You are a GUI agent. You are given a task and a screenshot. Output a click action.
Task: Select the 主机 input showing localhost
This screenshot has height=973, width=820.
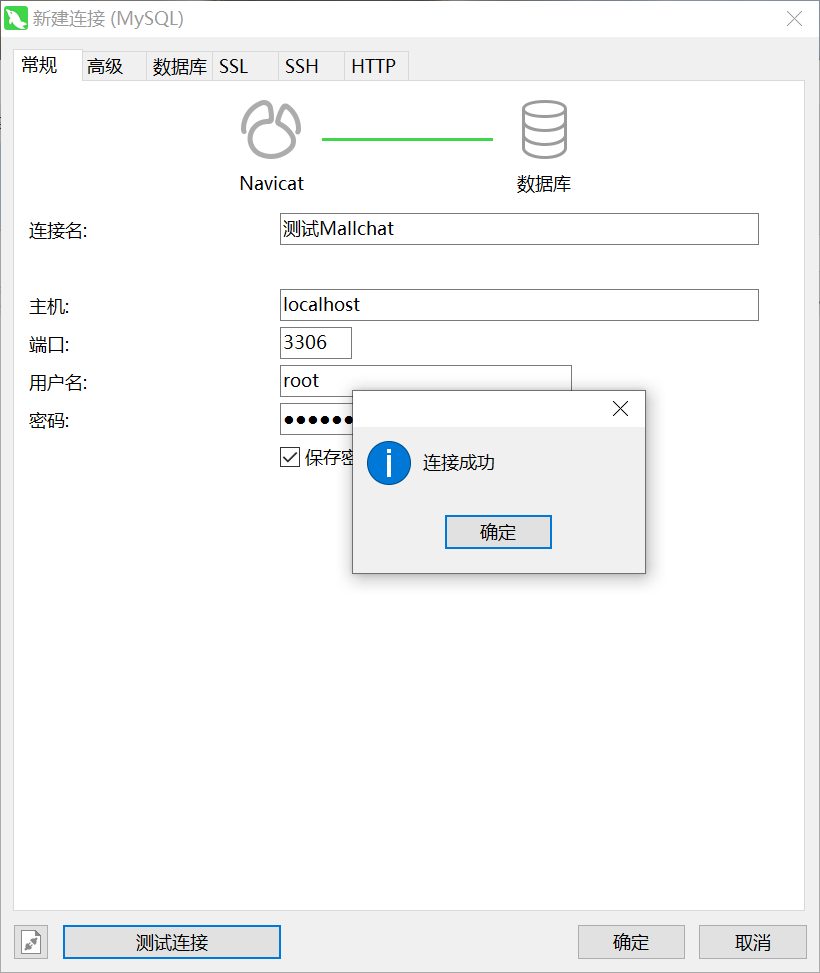(x=518, y=305)
